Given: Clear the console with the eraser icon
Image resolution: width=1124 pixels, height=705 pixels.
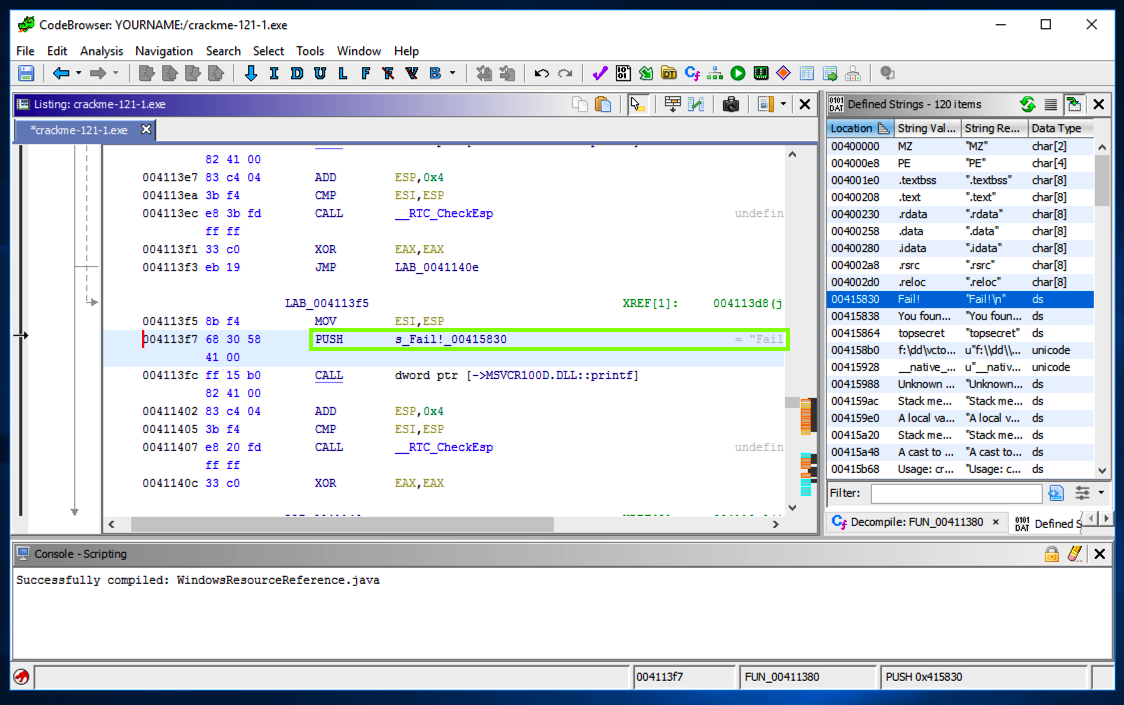Looking at the screenshot, I should pyautogui.click(x=1075, y=554).
